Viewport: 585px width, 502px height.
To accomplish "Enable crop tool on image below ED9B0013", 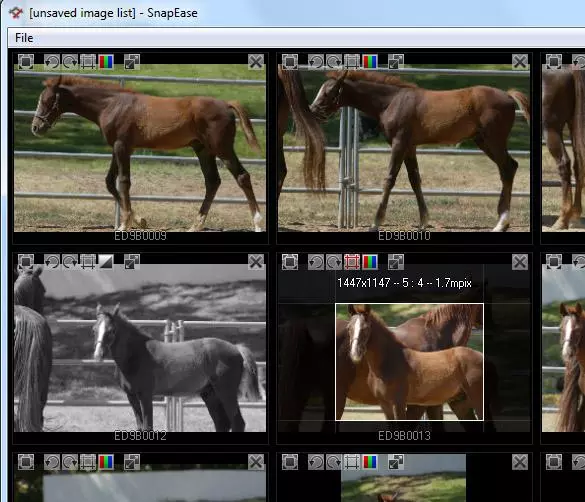I will coord(352,462).
